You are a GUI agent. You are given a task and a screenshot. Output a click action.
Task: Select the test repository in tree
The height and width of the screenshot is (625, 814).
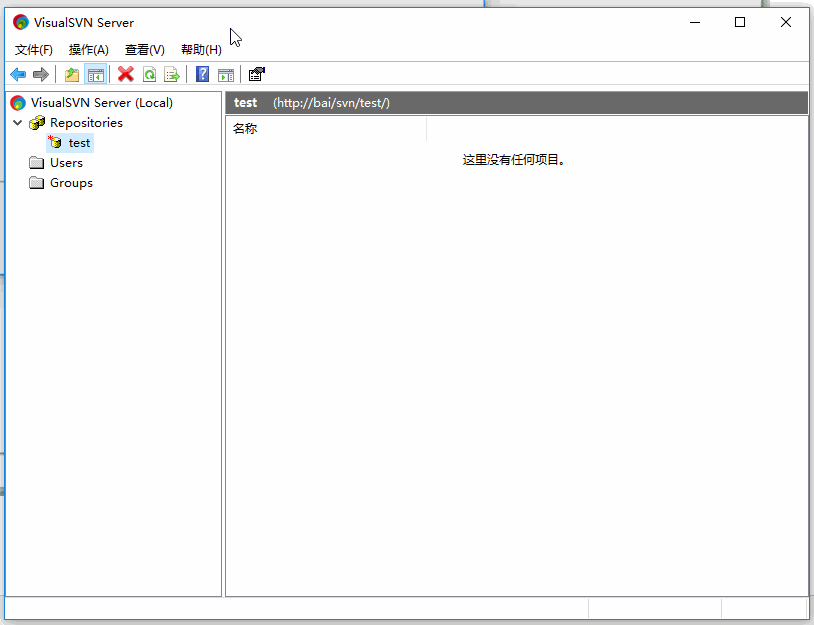pos(79,143)
